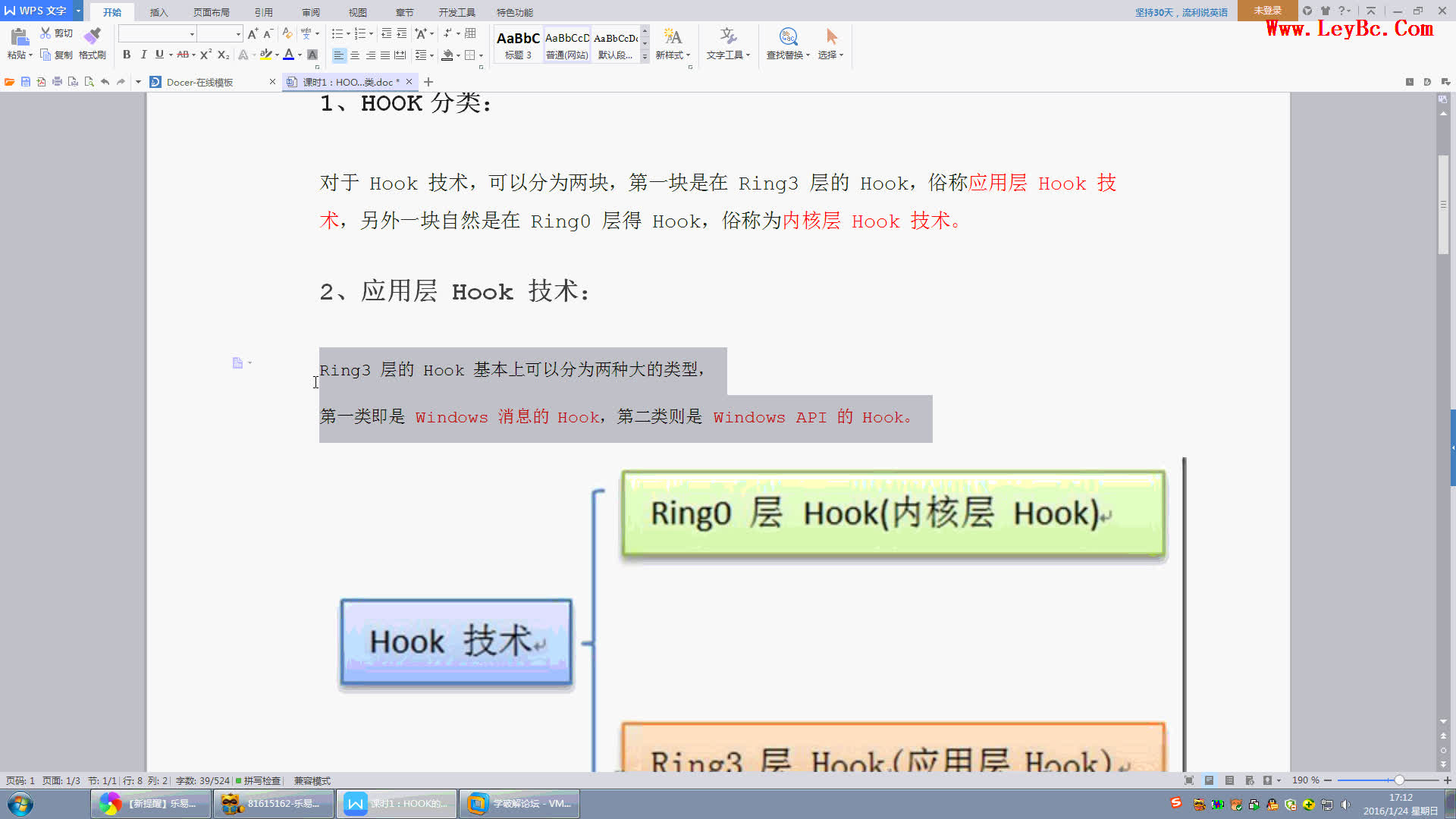Click the bulleted list icon
This screenshot has width=1456, height=819.
pyautogui.click(x=337, y=33)
